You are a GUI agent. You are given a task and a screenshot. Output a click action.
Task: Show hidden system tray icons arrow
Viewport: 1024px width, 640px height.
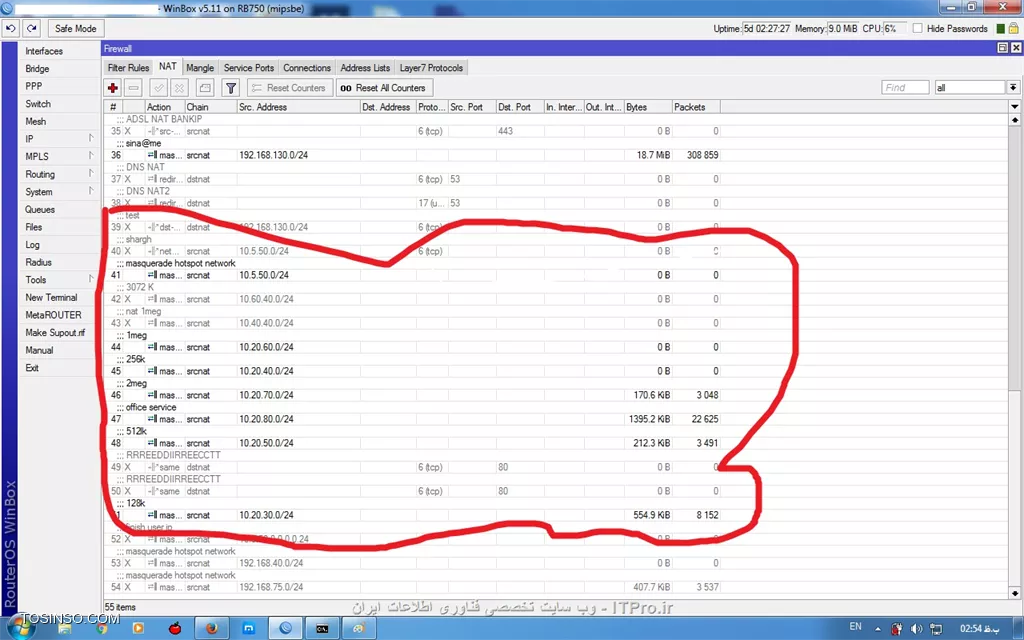click(x=878, y=628)
